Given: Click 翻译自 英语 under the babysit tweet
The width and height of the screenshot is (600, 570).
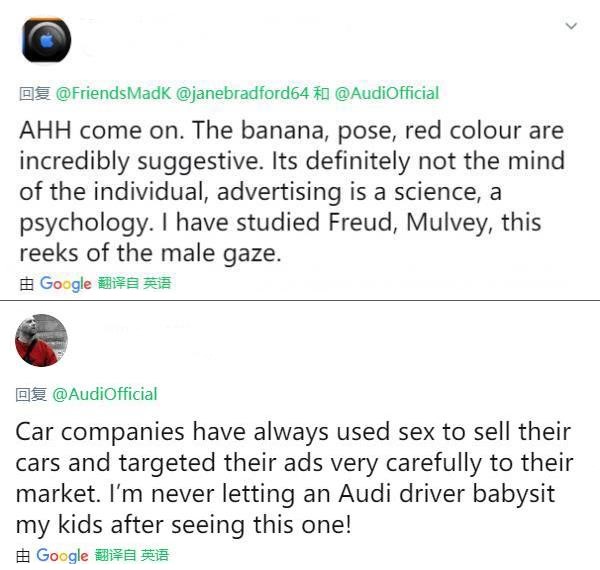Looking at the screenshot, I should (131, 555).
